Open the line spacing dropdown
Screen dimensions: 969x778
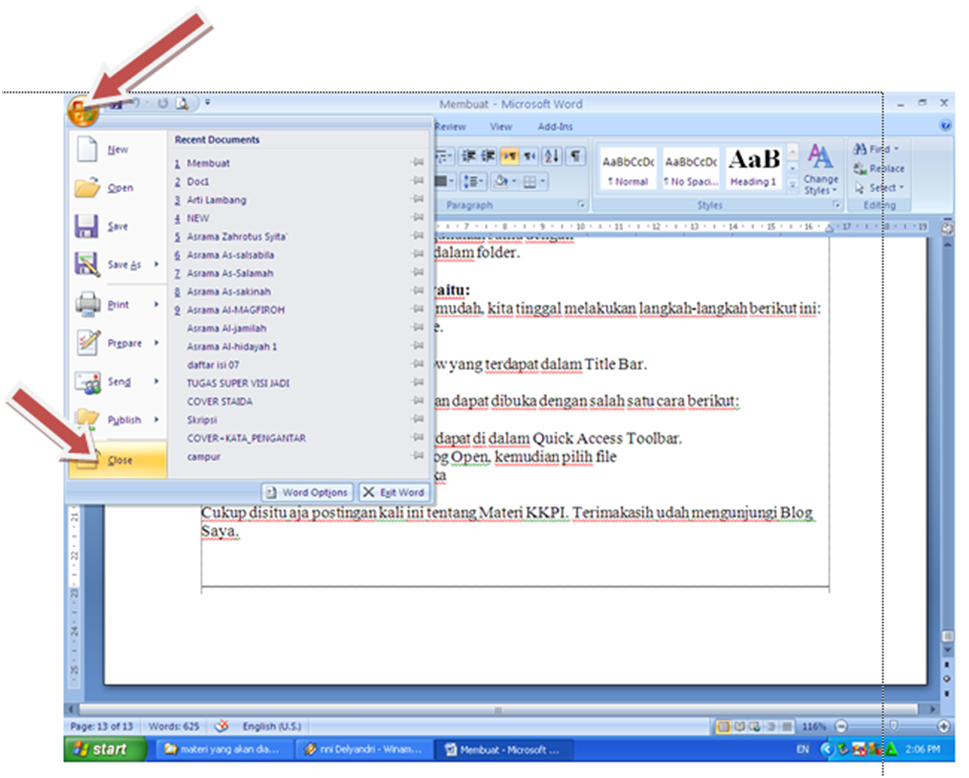point(478,180)
